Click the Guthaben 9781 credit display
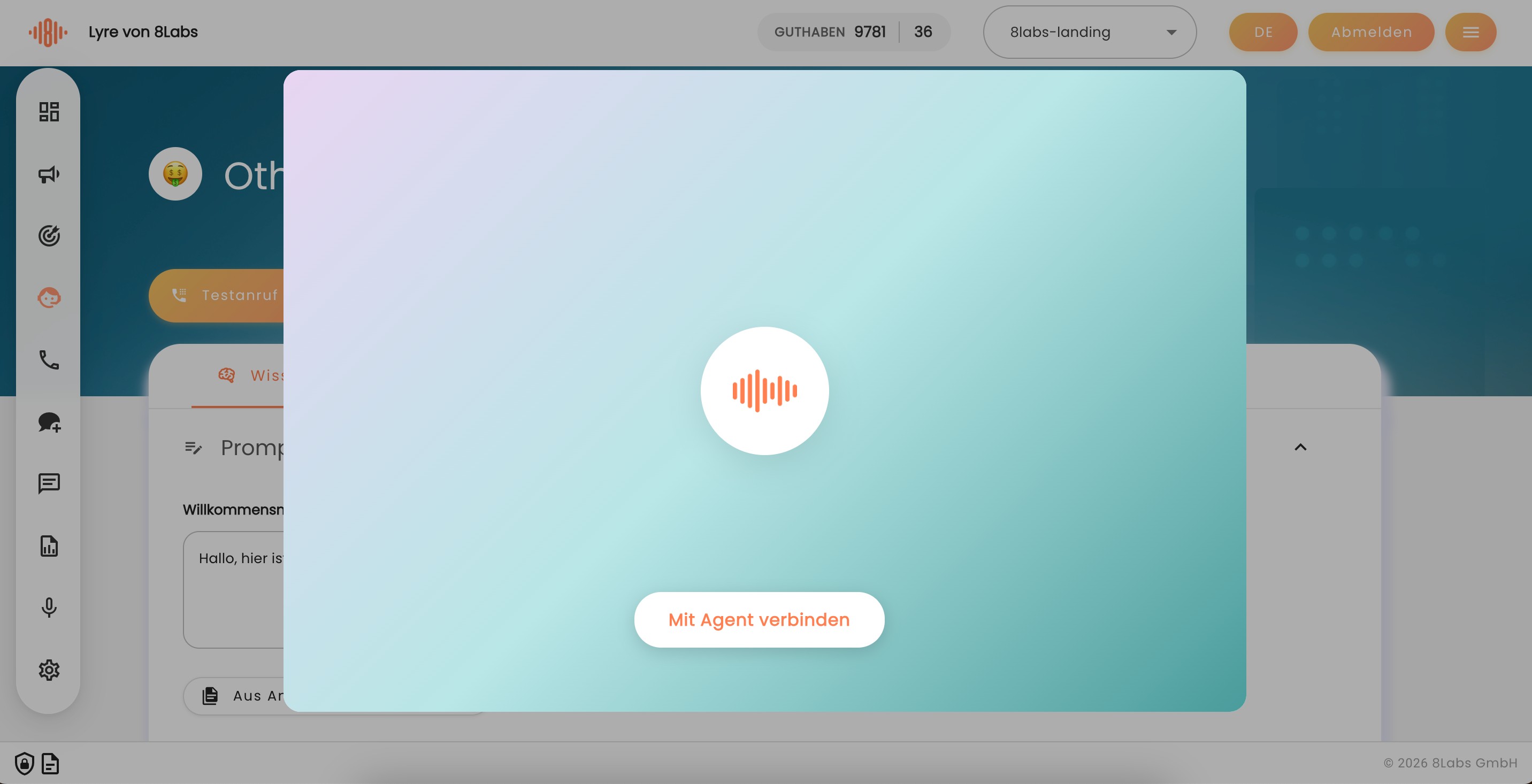 coord(830,32)
